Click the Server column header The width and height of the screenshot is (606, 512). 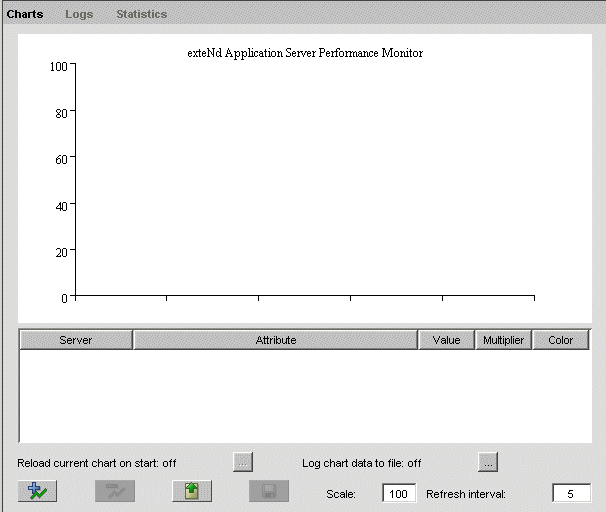[x=76, y=340]
